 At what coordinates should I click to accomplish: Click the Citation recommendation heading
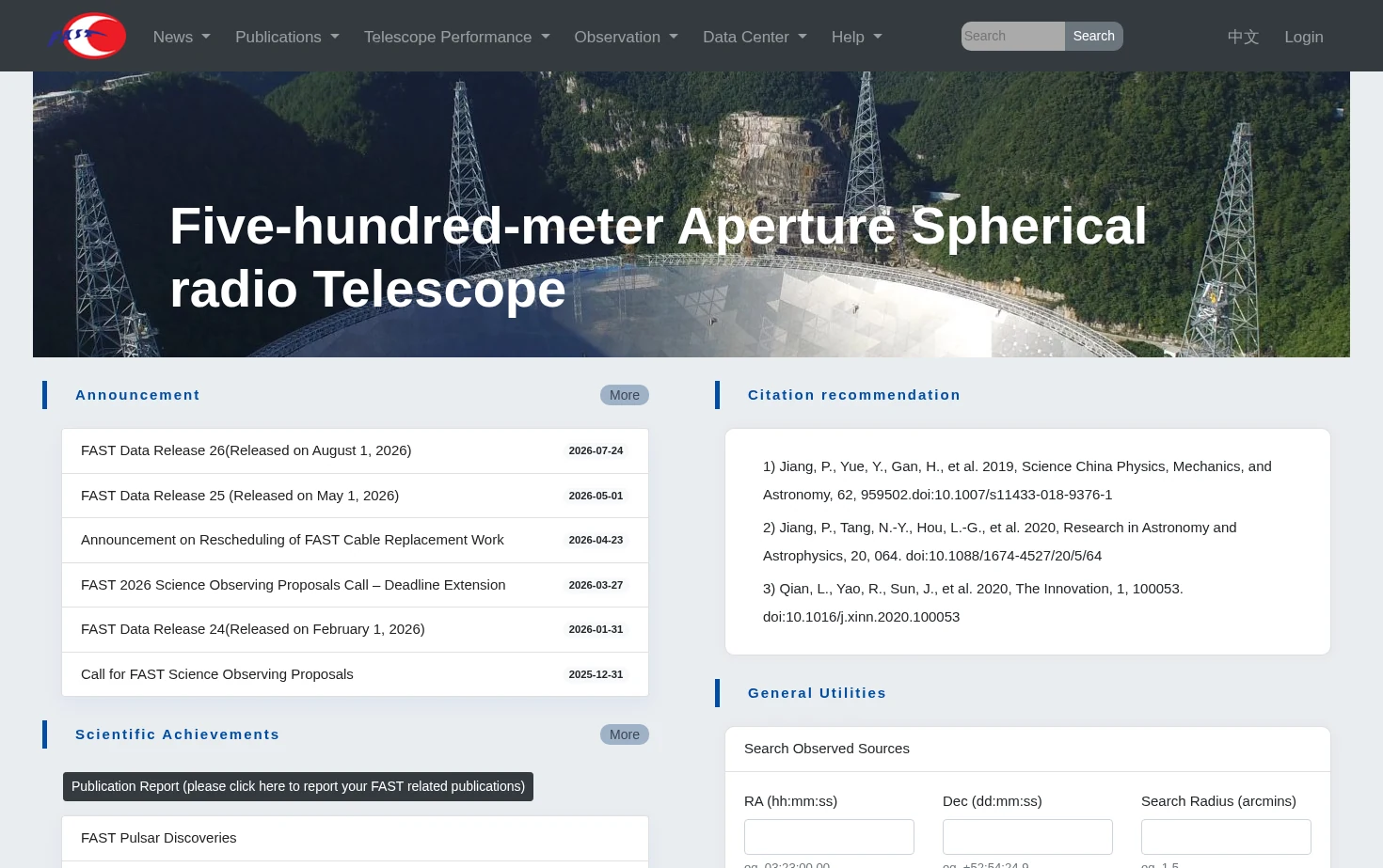click(x=854, y=395)
